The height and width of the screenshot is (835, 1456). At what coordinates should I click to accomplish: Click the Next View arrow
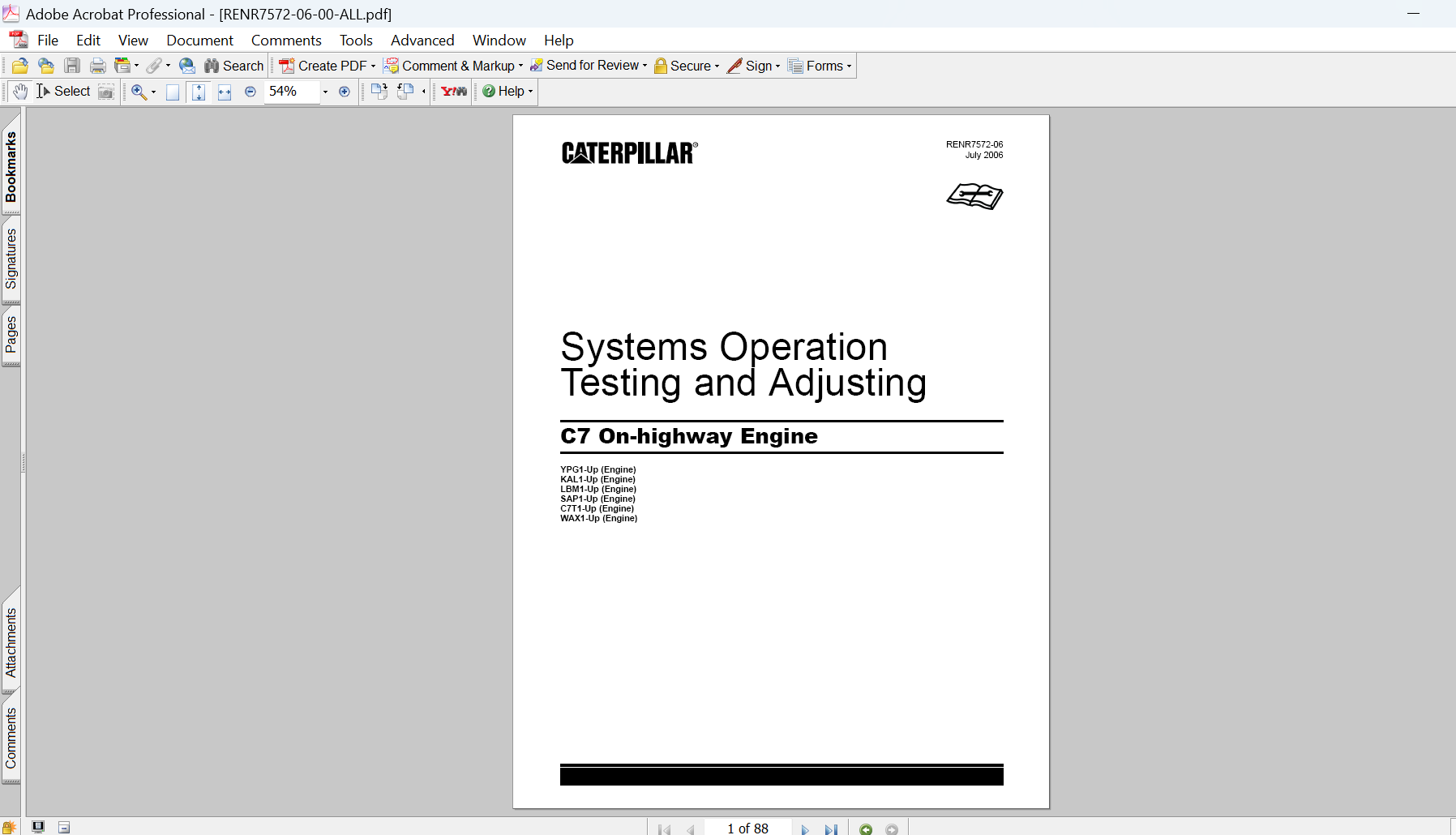pyautogui.click(x=892, y=829)
